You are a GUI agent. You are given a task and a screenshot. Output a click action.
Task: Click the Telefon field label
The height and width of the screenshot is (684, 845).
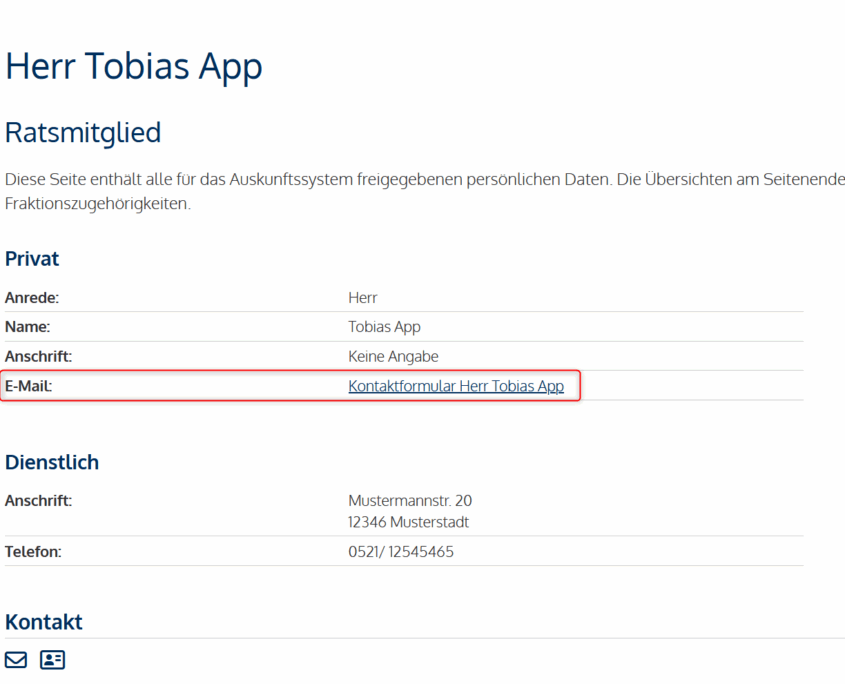pyautogui.click(x=33, y=551)
